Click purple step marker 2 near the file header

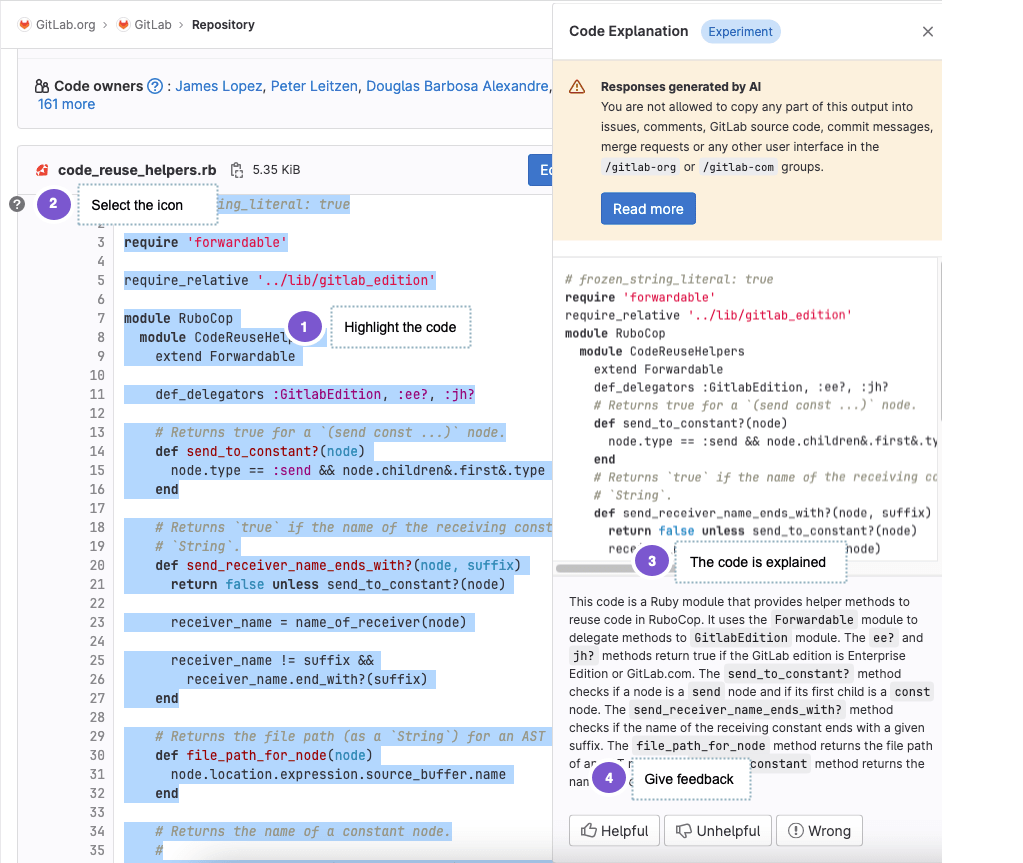[x=53, y=204]
